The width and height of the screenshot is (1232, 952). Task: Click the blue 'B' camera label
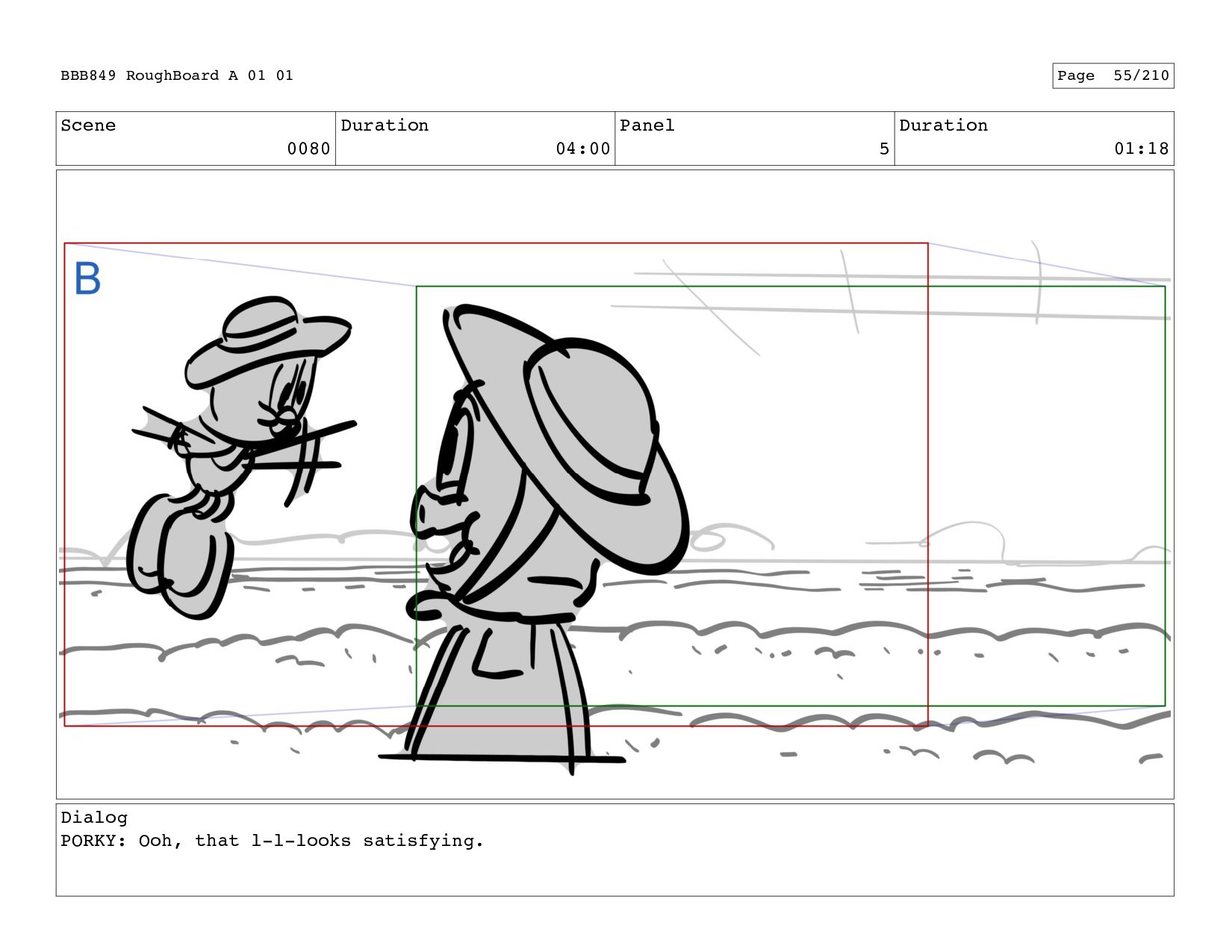[x=87, y=279]
